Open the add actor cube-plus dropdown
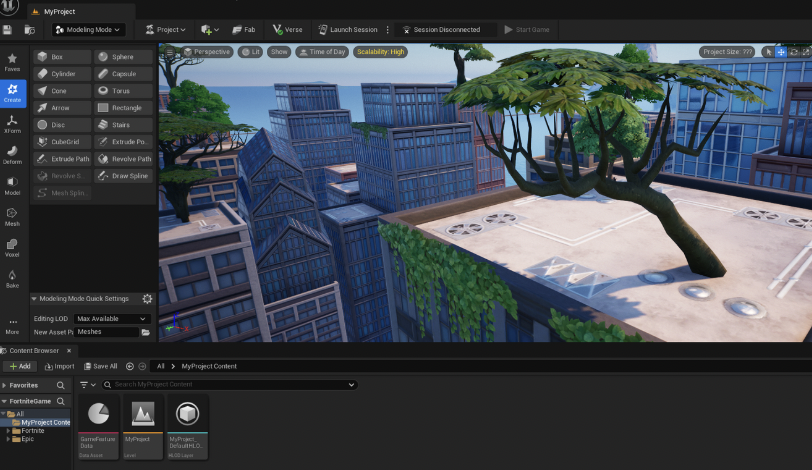The width and height of the screenshot is (812, 470). click(x=210, y=30)
